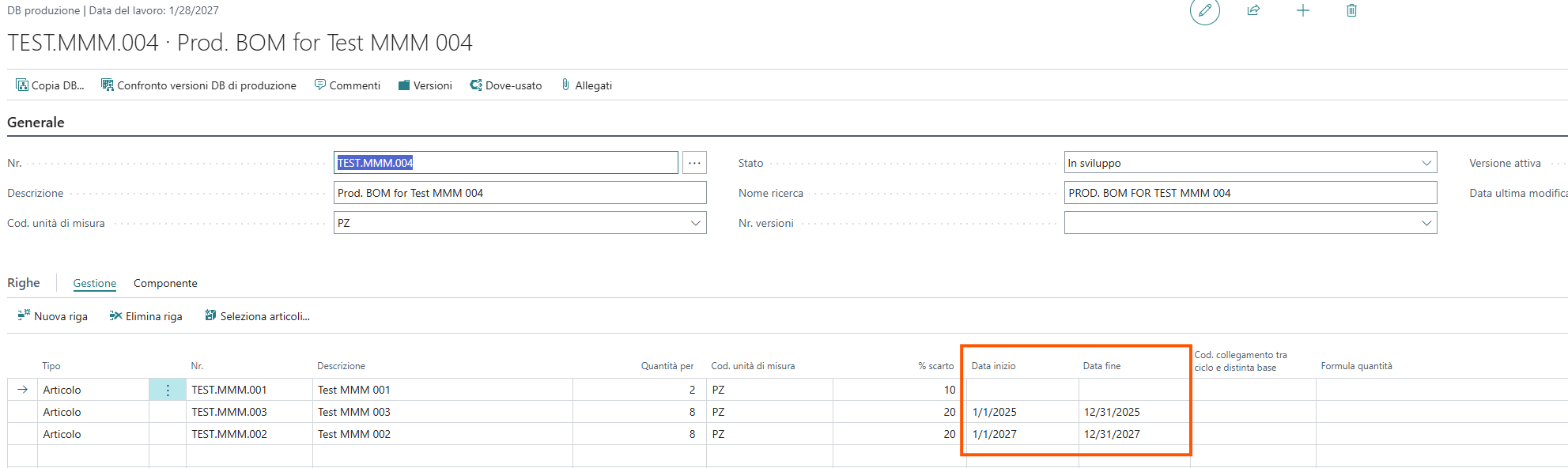Click the Descrizione input field
Image resolution: width=1568 pixels, height=468 pixels.
pyautogui.click(x=520, y=193)
